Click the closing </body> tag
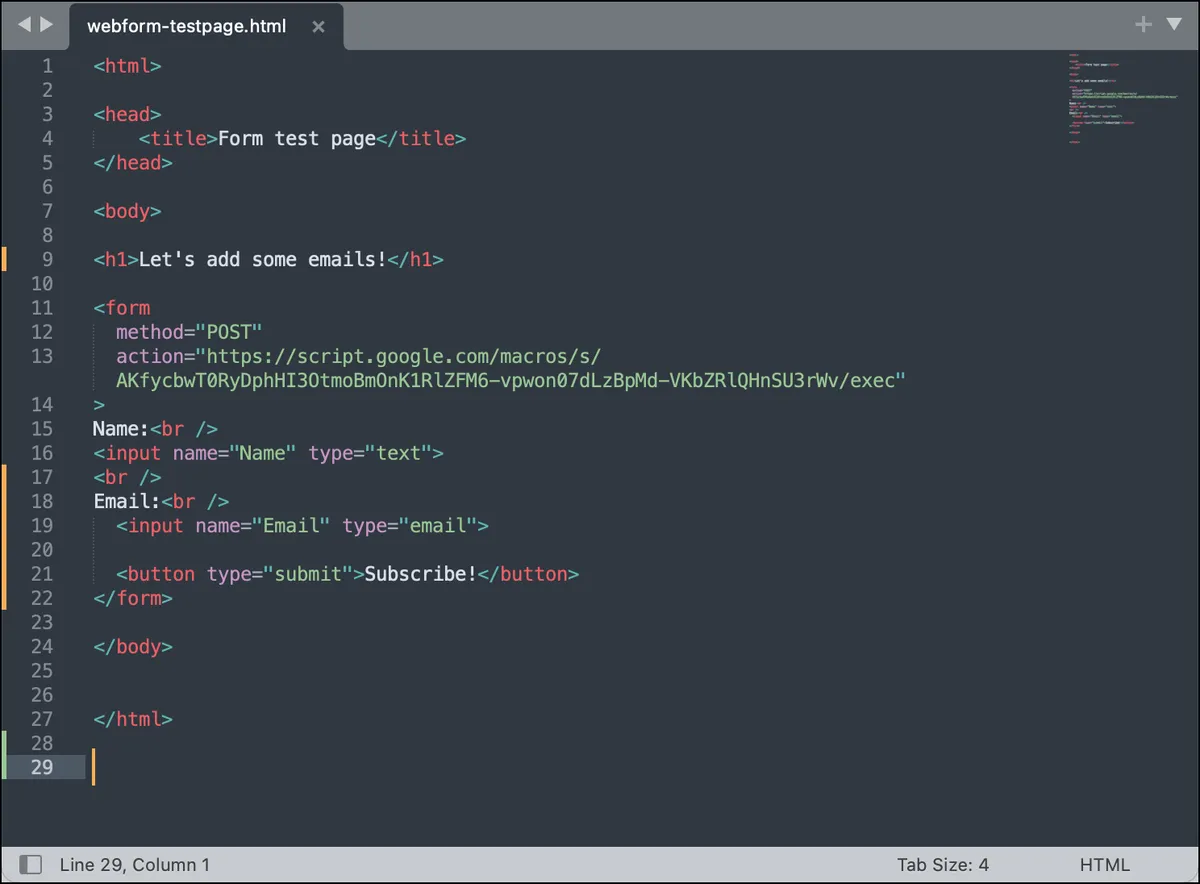 pyautogui.click(x=133, y=646)
